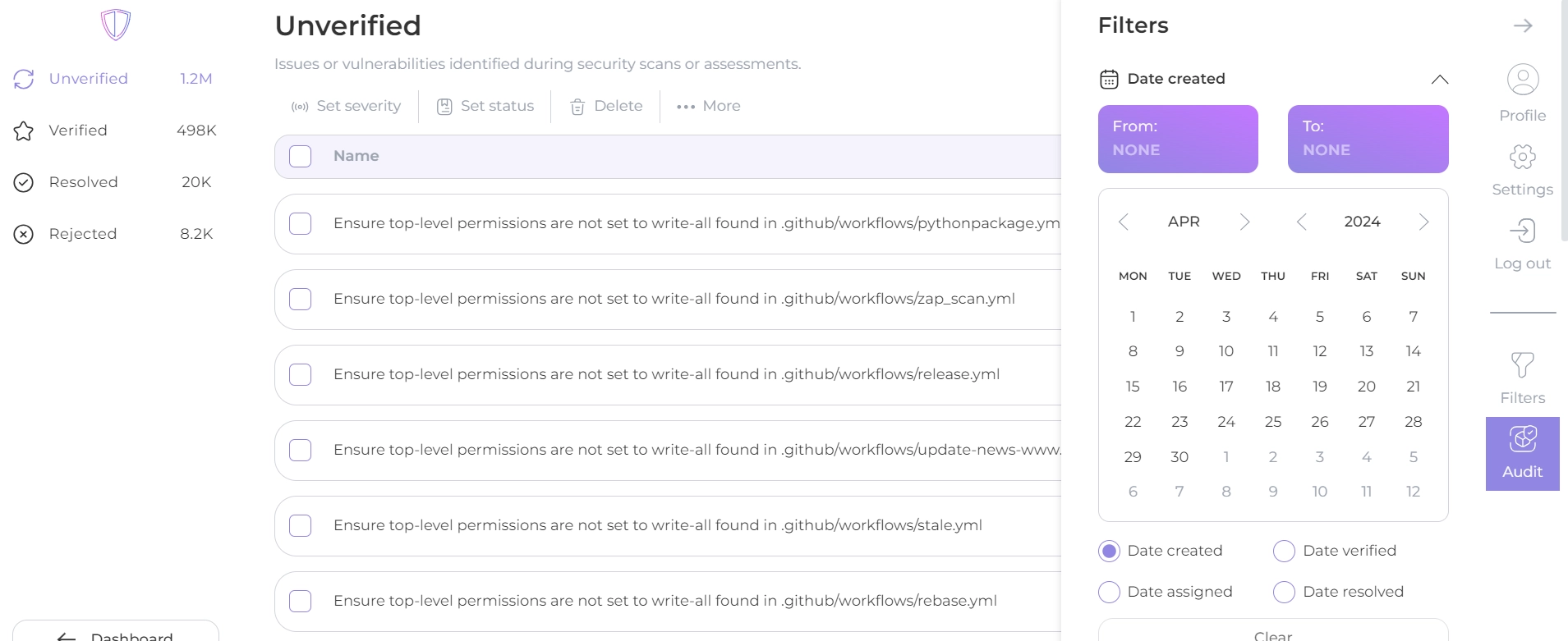Viewport: 1568px width, 641px height.
Task: Collapse the Date created section
Action: [x=1439, y=80]
